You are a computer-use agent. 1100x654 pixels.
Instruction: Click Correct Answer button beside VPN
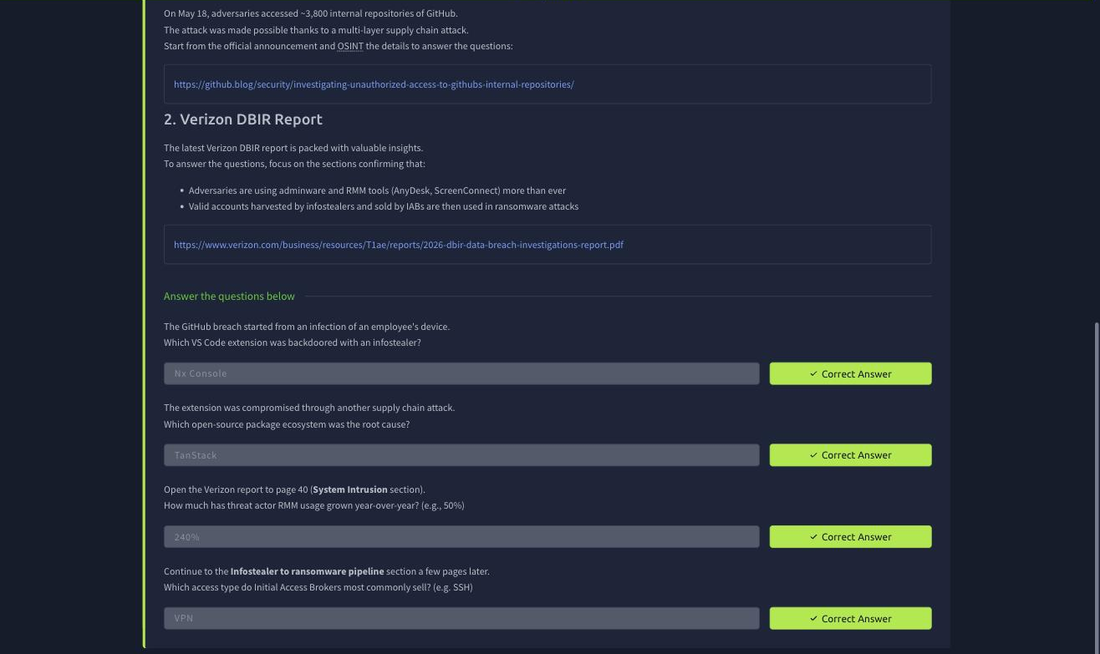point(850,618)
